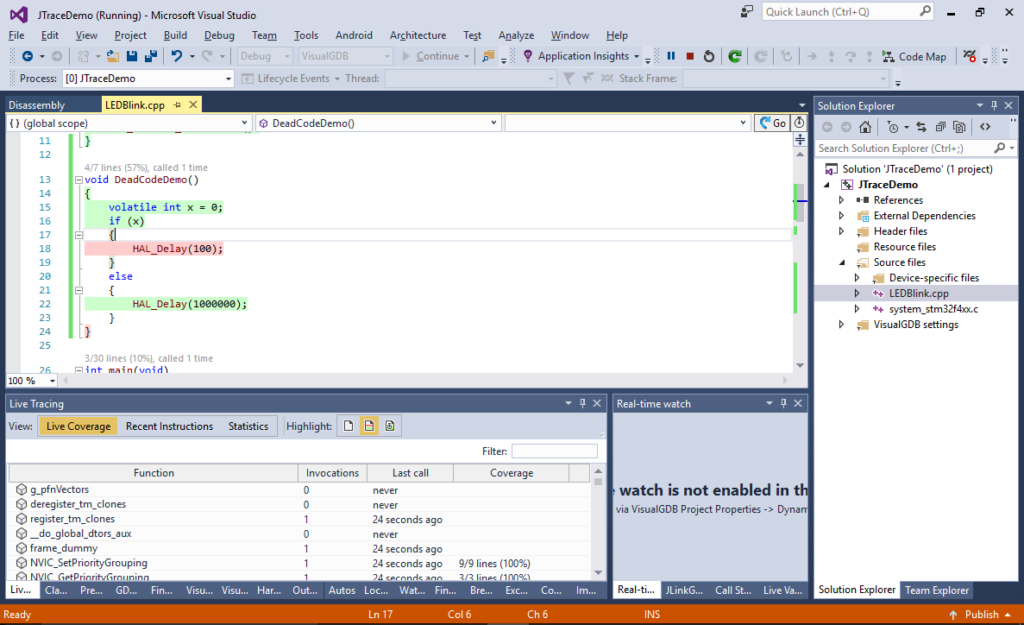Open the editor zoom level control
1024x625 pixels.
[30, 381]
